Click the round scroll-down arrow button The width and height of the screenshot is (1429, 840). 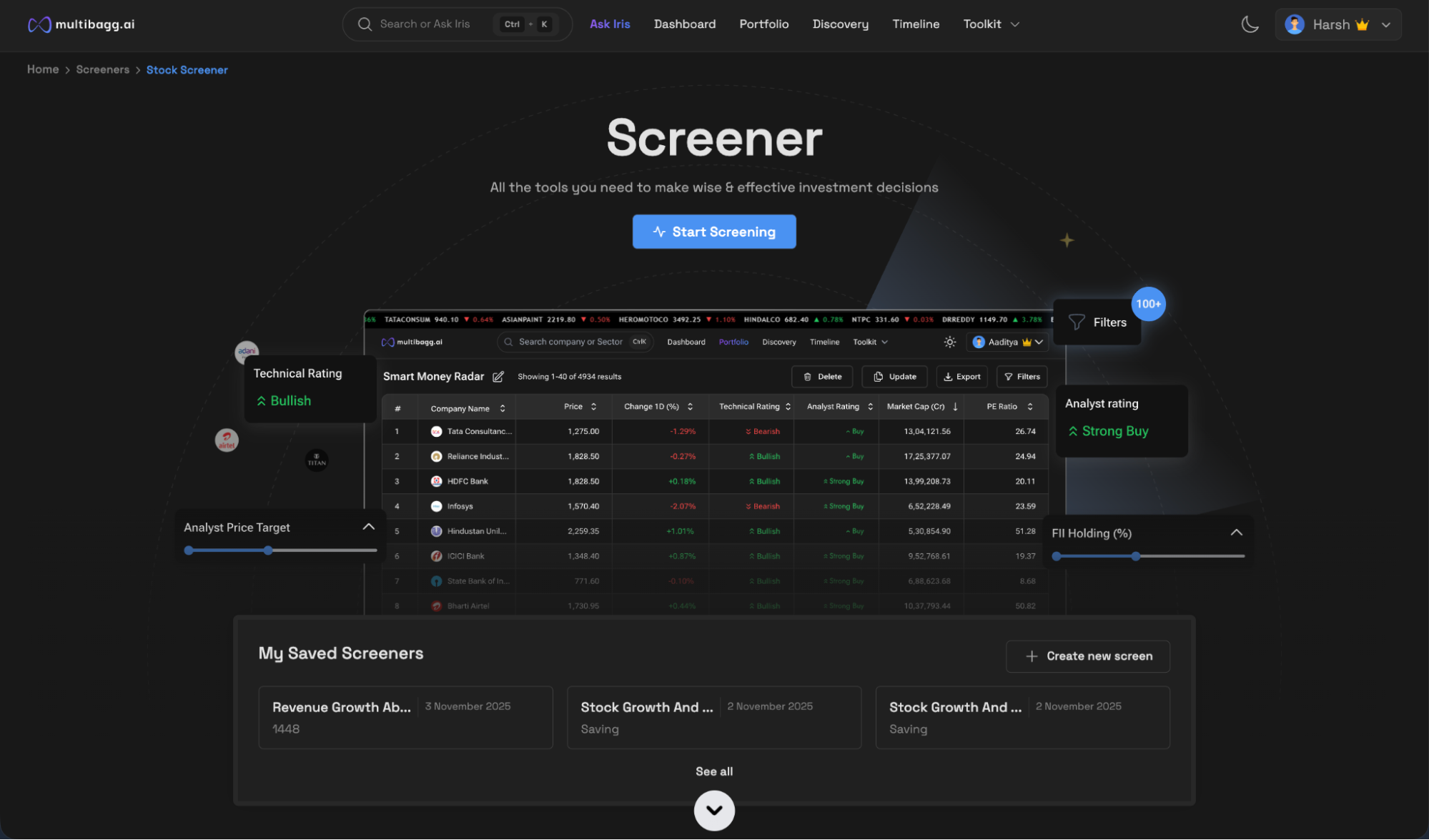point(713,810)
